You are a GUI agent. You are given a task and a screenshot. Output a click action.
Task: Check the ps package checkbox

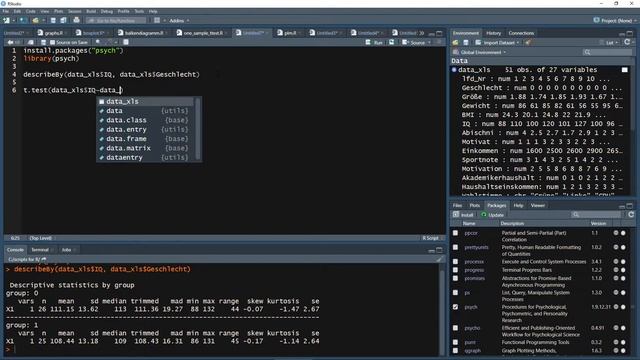click(x=456, y=293)
